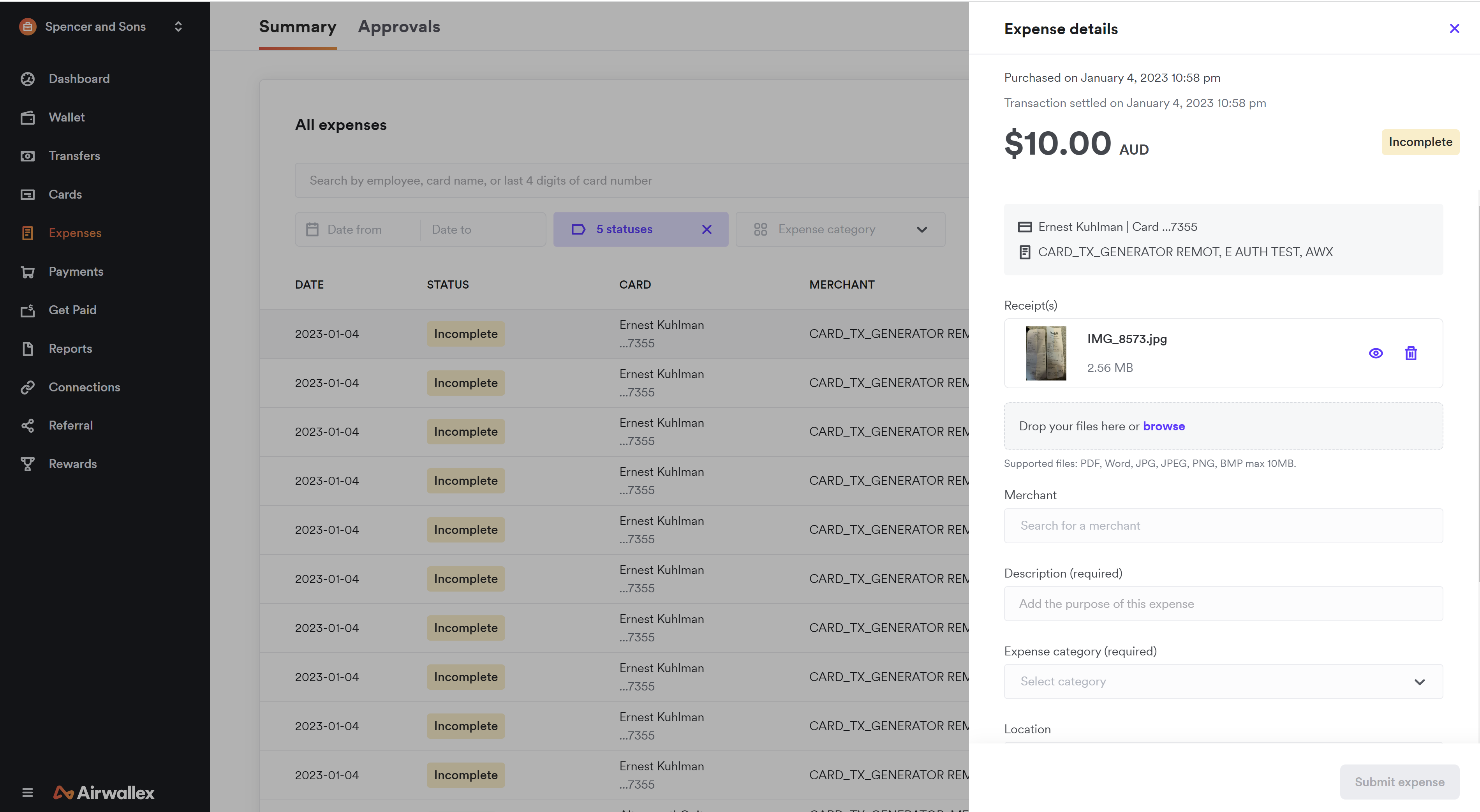The width and height of the screenshot is (1480, 812).
Task: Close the Expense details panel
Action: pos(1455,28)
